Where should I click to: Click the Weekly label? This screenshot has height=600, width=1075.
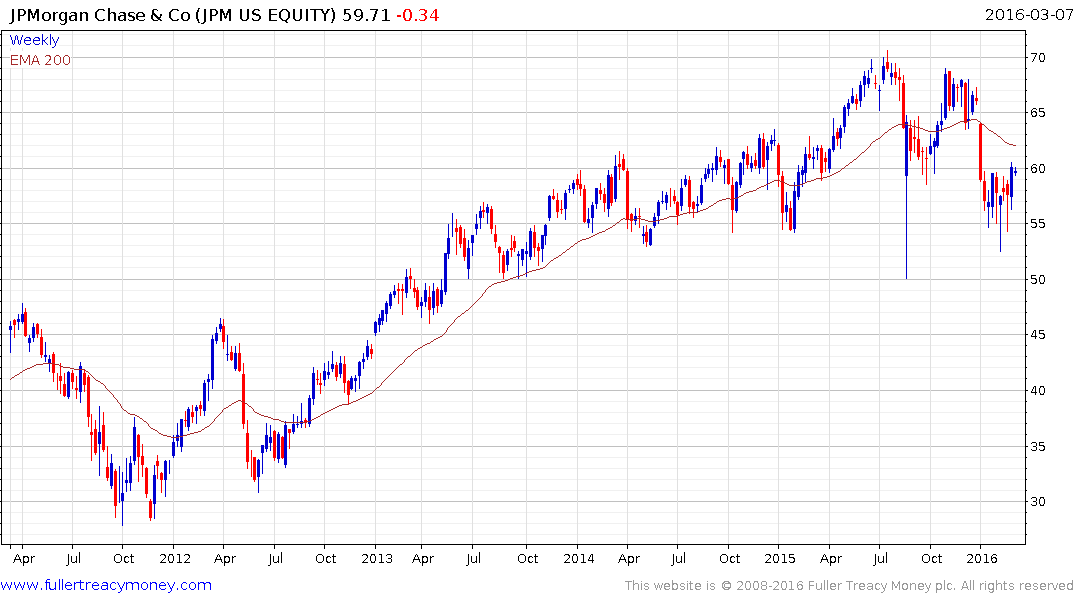34,40
